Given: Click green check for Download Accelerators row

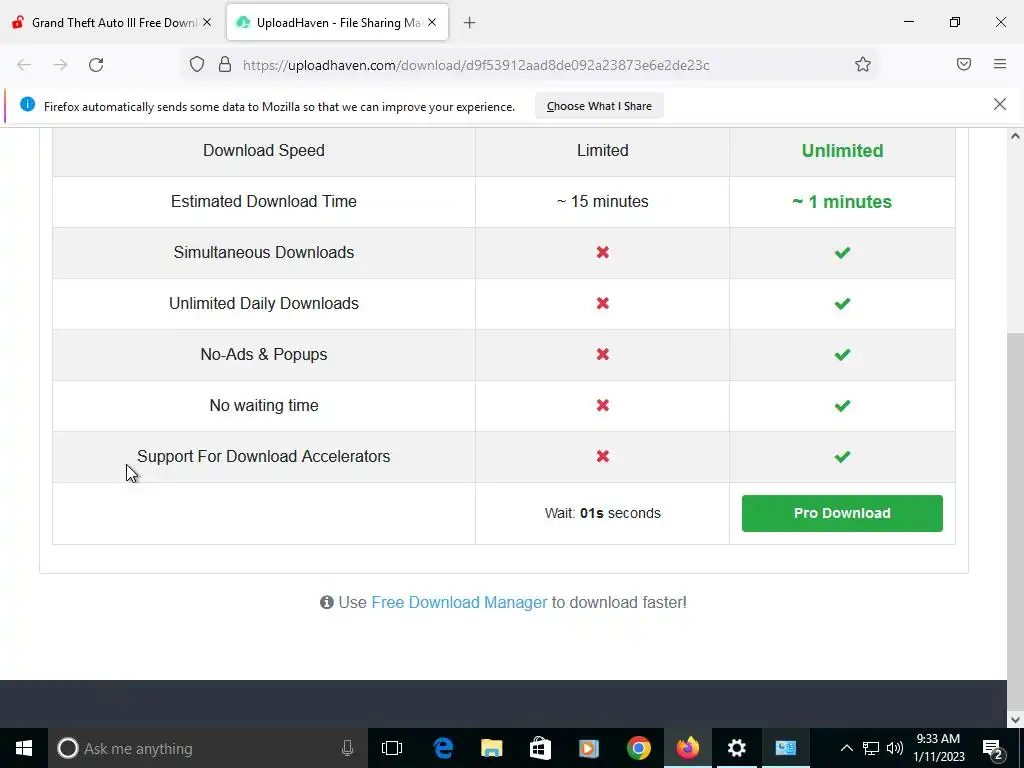Looking at the screenshot, I should click(x=842, y=456).
